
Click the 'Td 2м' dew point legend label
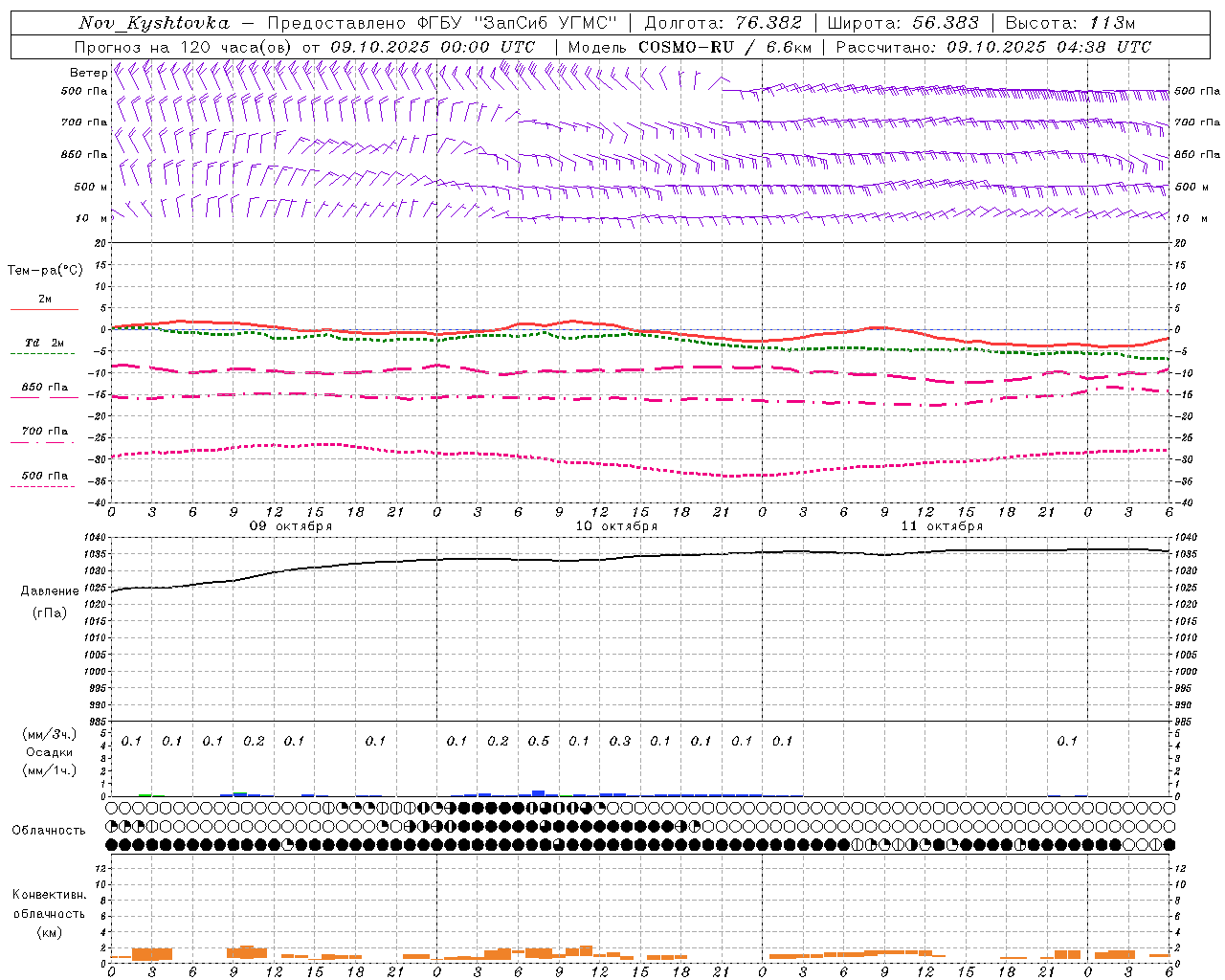[x=44, y=343]
